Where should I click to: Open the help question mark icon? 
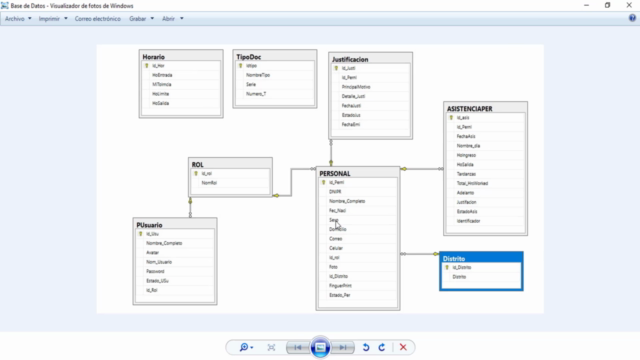632,18
